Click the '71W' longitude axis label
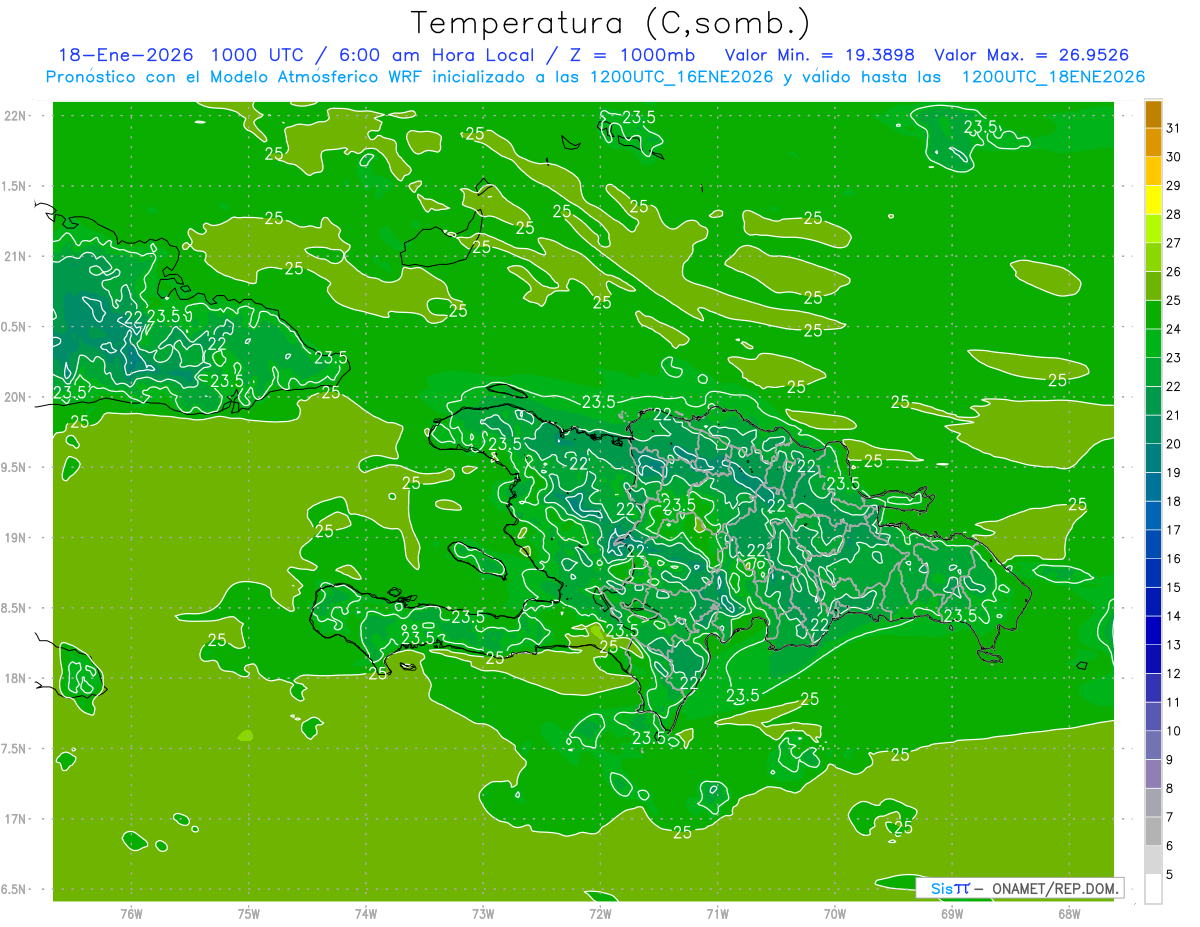This screenshot has height=927, width=1200. [717, 914]
